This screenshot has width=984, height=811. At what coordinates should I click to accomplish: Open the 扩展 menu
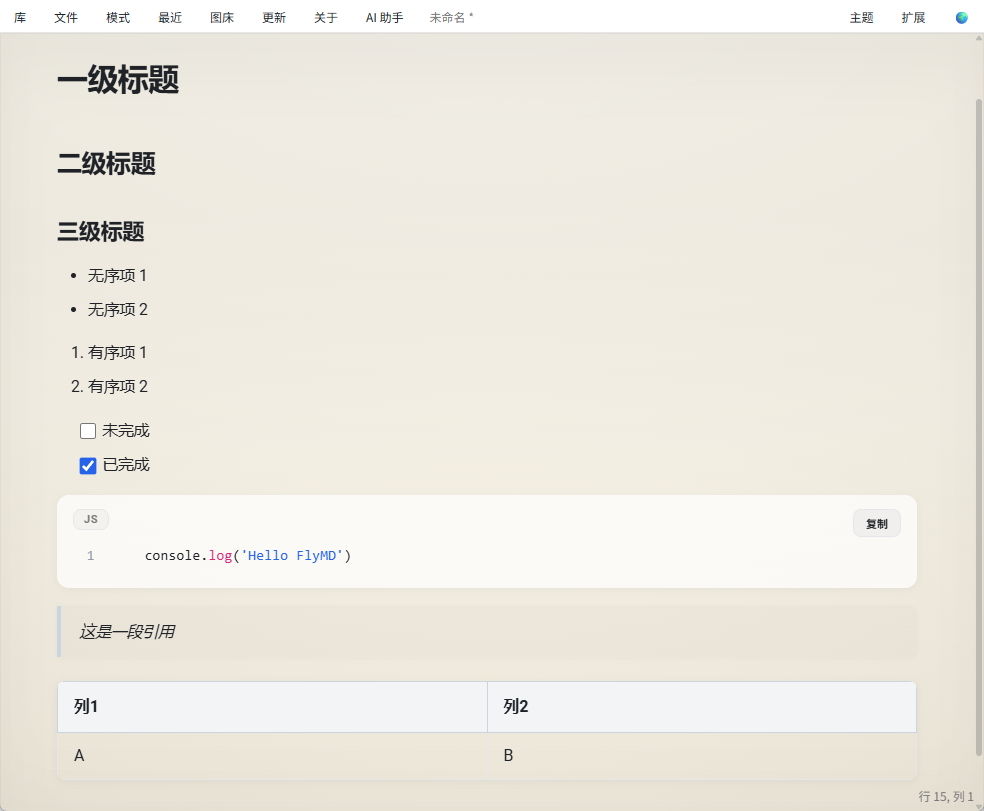[912, 17]
